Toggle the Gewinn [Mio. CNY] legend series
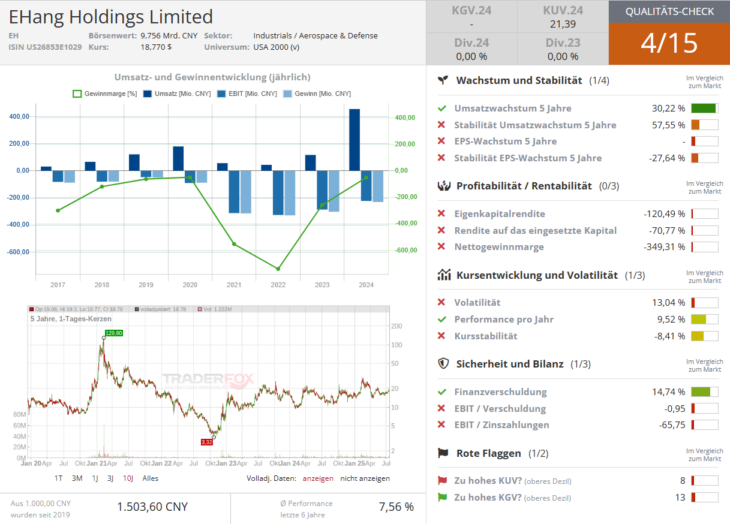 pos(317,94)
